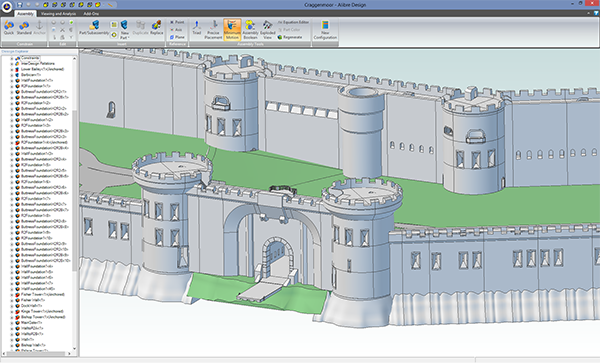The height and width of the screenshot is (363, 600).
Task: Click the Replace part icon
Action: click(x=157, y=28)
